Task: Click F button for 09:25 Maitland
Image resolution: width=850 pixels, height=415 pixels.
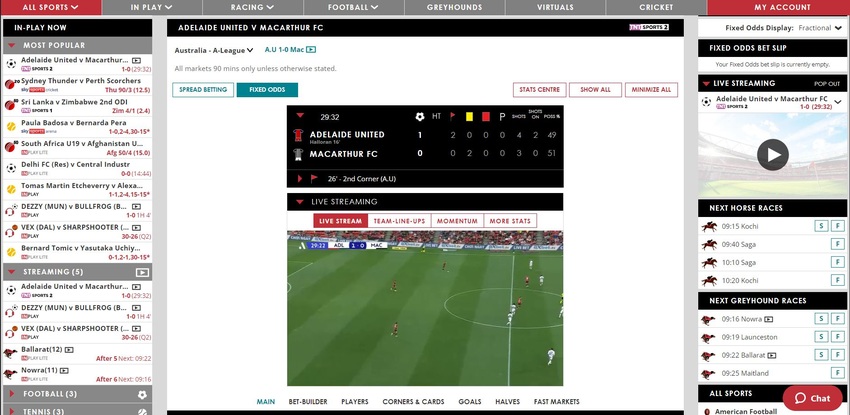Action: (x=838, y=373)
